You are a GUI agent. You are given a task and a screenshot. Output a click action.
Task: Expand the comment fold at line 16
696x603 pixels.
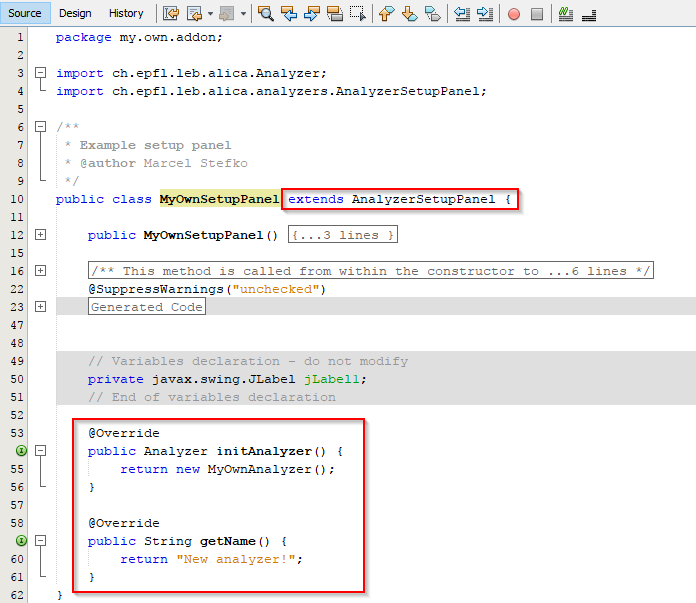click(x=40, y=270)
